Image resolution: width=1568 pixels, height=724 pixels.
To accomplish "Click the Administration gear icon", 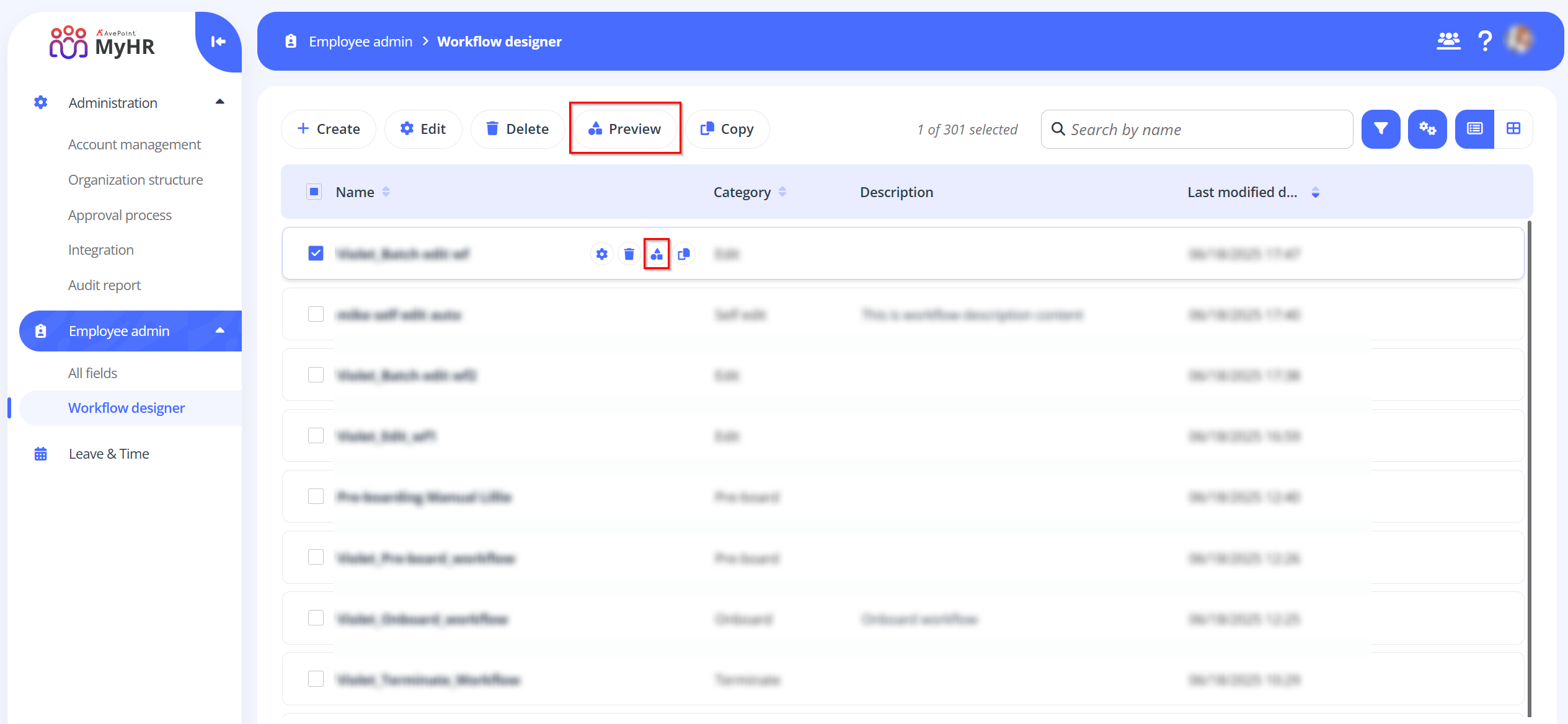I will point(41,102).
